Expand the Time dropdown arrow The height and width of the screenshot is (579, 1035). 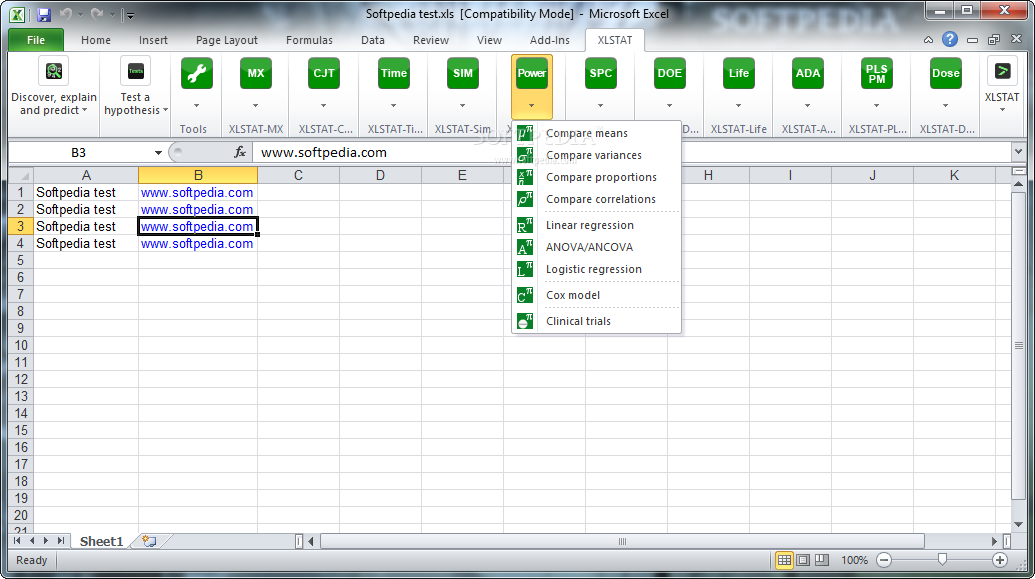(x=393, y=106)
